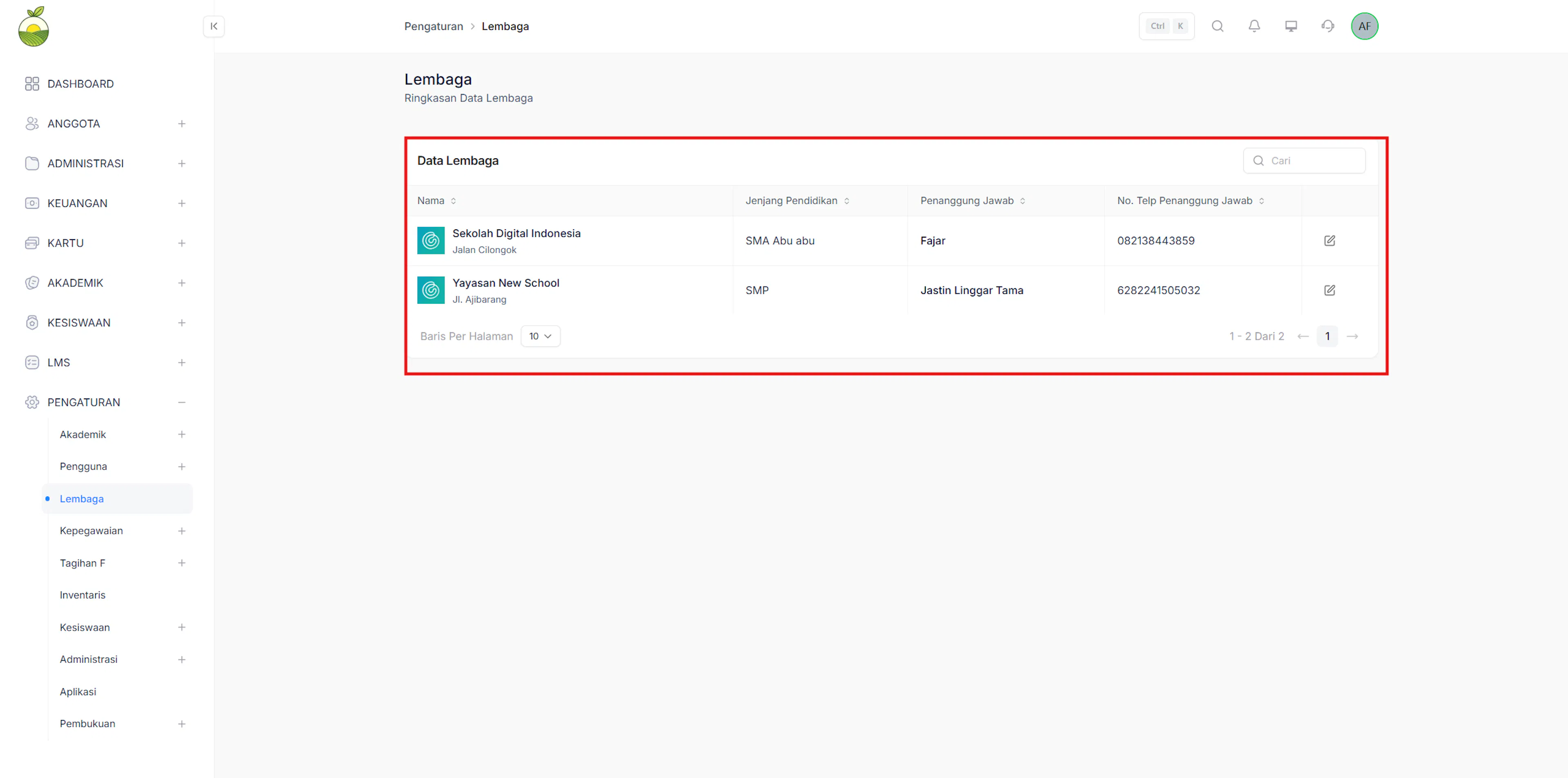Click Pengaturan in the breadcrumb
Screen dimensions: 1568x778
pos(433,26)
